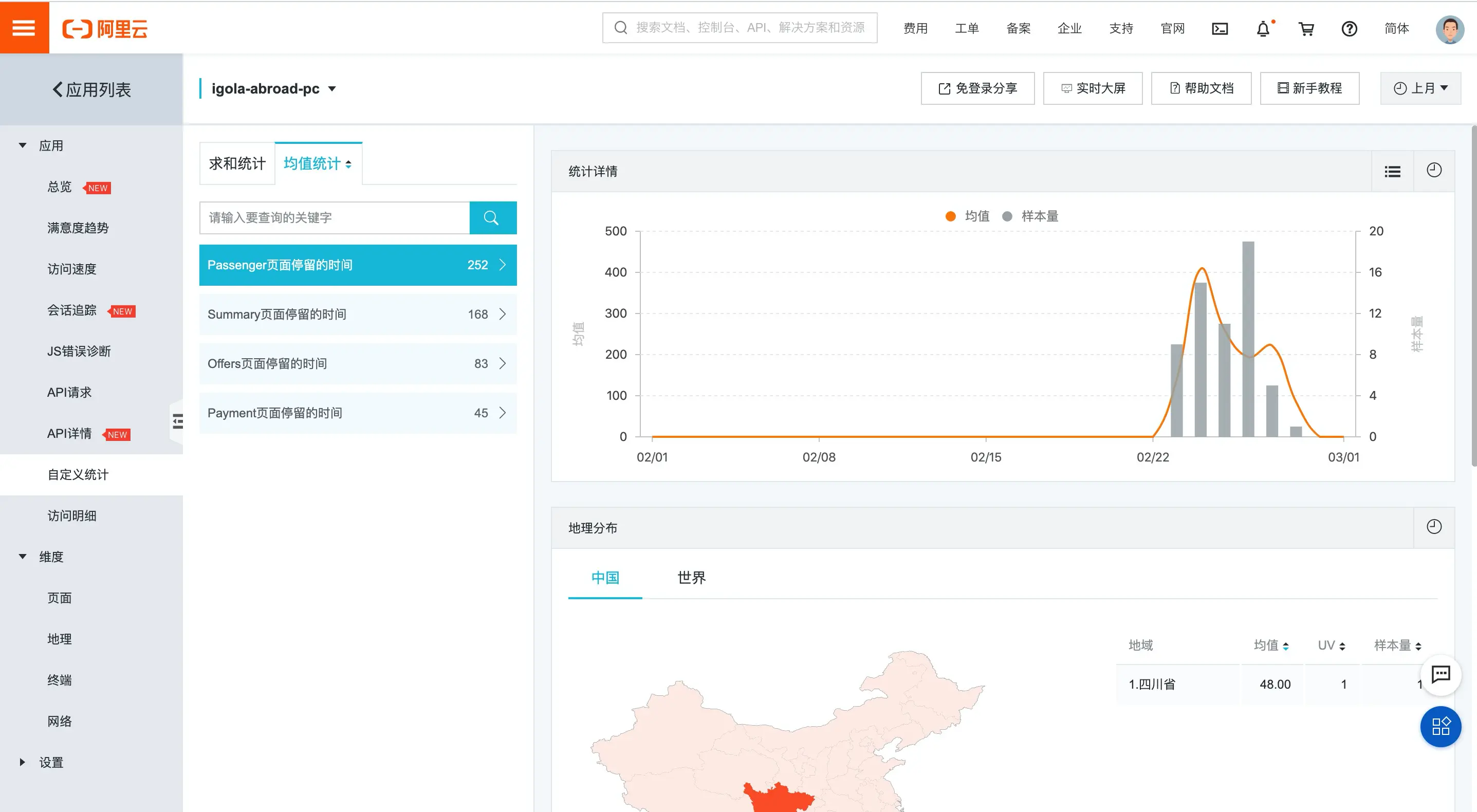The image size is (1477, 812).
Task: Click the clock icon in geographic distribution panel
Action: (x=1433, y=526)
